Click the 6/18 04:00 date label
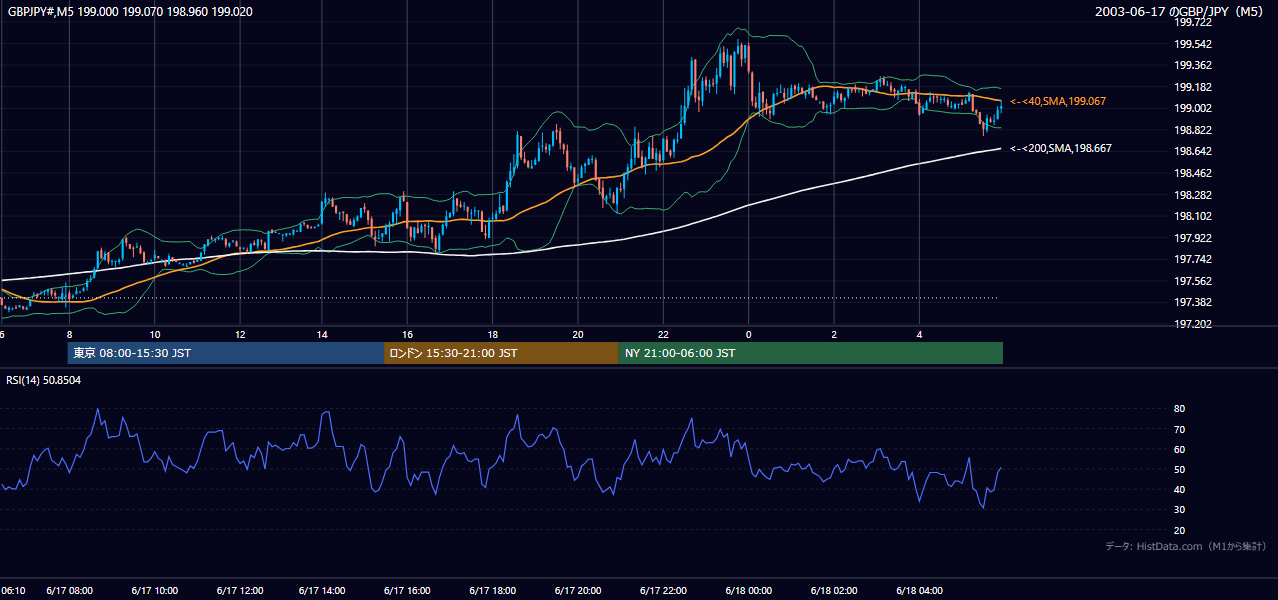The height and width of the screenshot is (600, 1278). [919, 590]
